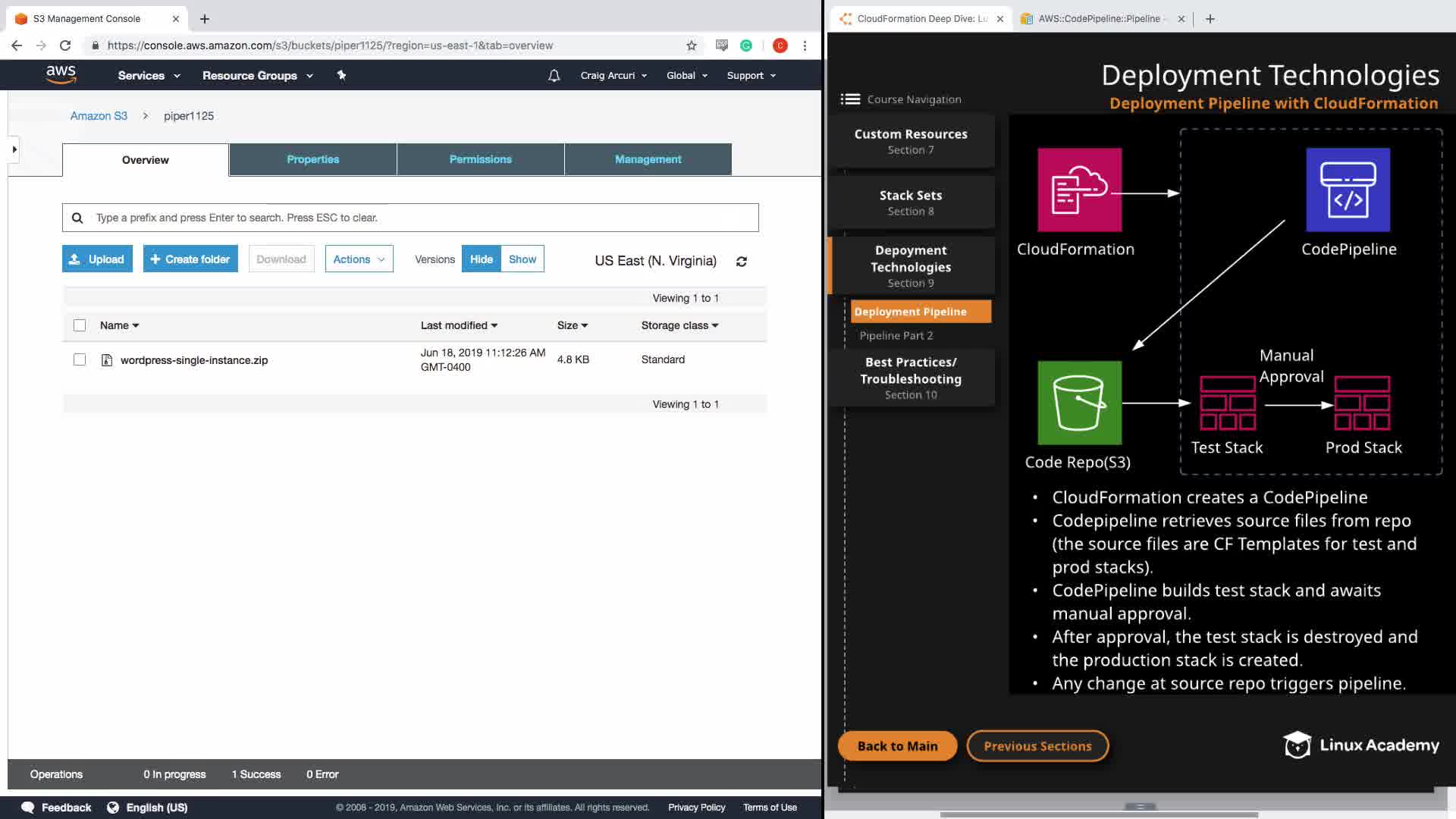
Task: Check the select-all objects checkbox
Action: 80,325
